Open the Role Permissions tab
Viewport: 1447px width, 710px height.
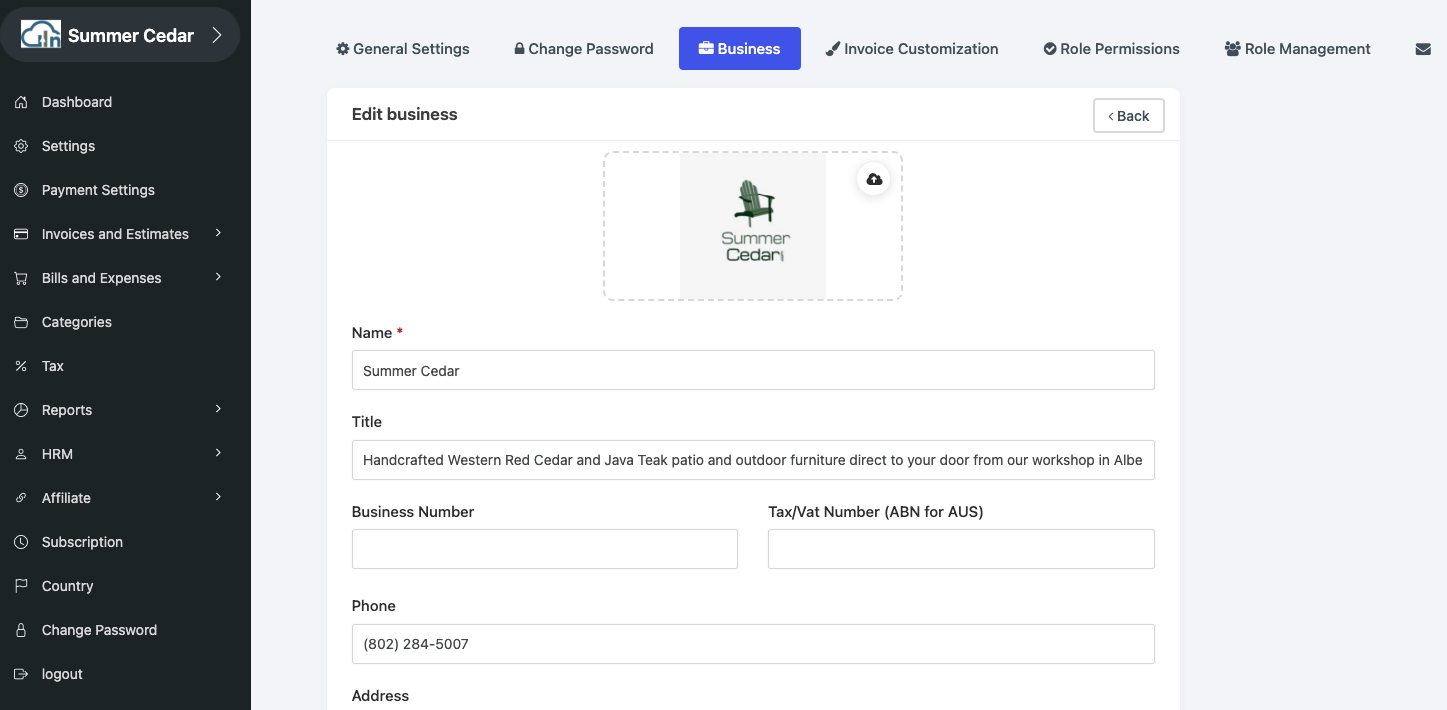pos(1111,49)
